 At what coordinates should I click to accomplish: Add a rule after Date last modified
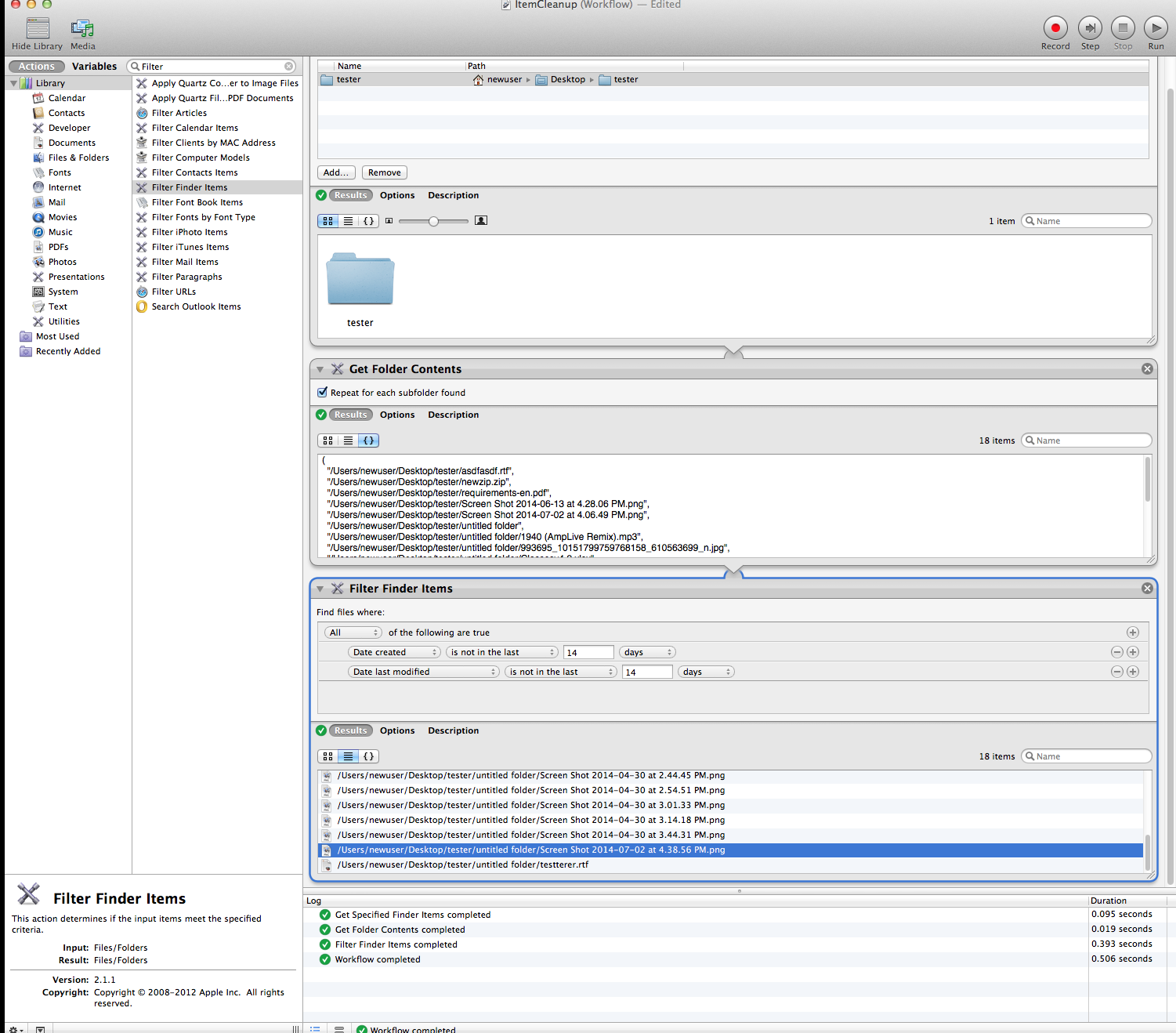click(x=1132, y=672)
